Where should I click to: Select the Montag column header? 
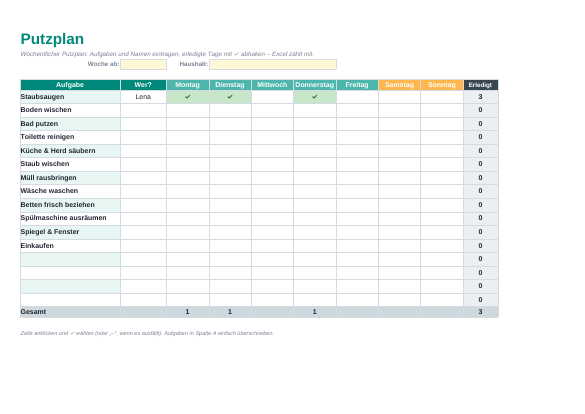click(188, 85)
